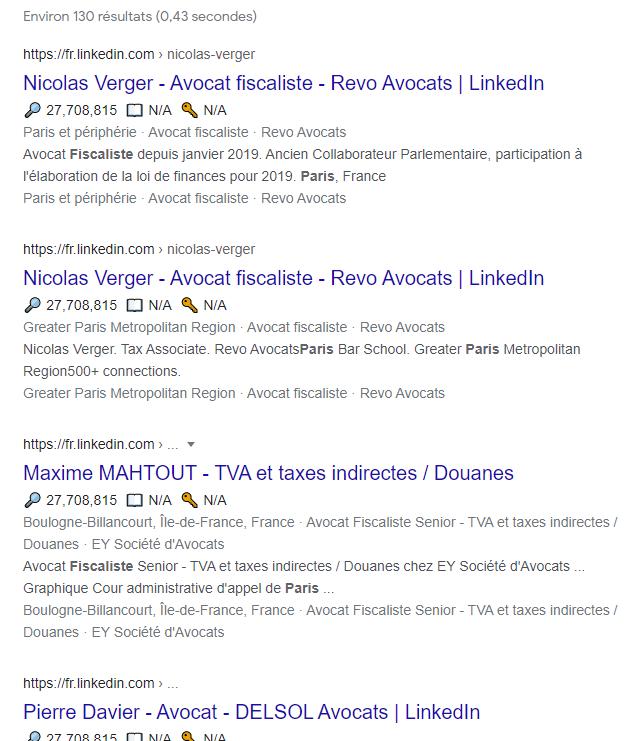Viewport: 630px width, 741px height.
Task: Click the key icon in the Paris et périphérie result
Action: [x=189, y=110]
